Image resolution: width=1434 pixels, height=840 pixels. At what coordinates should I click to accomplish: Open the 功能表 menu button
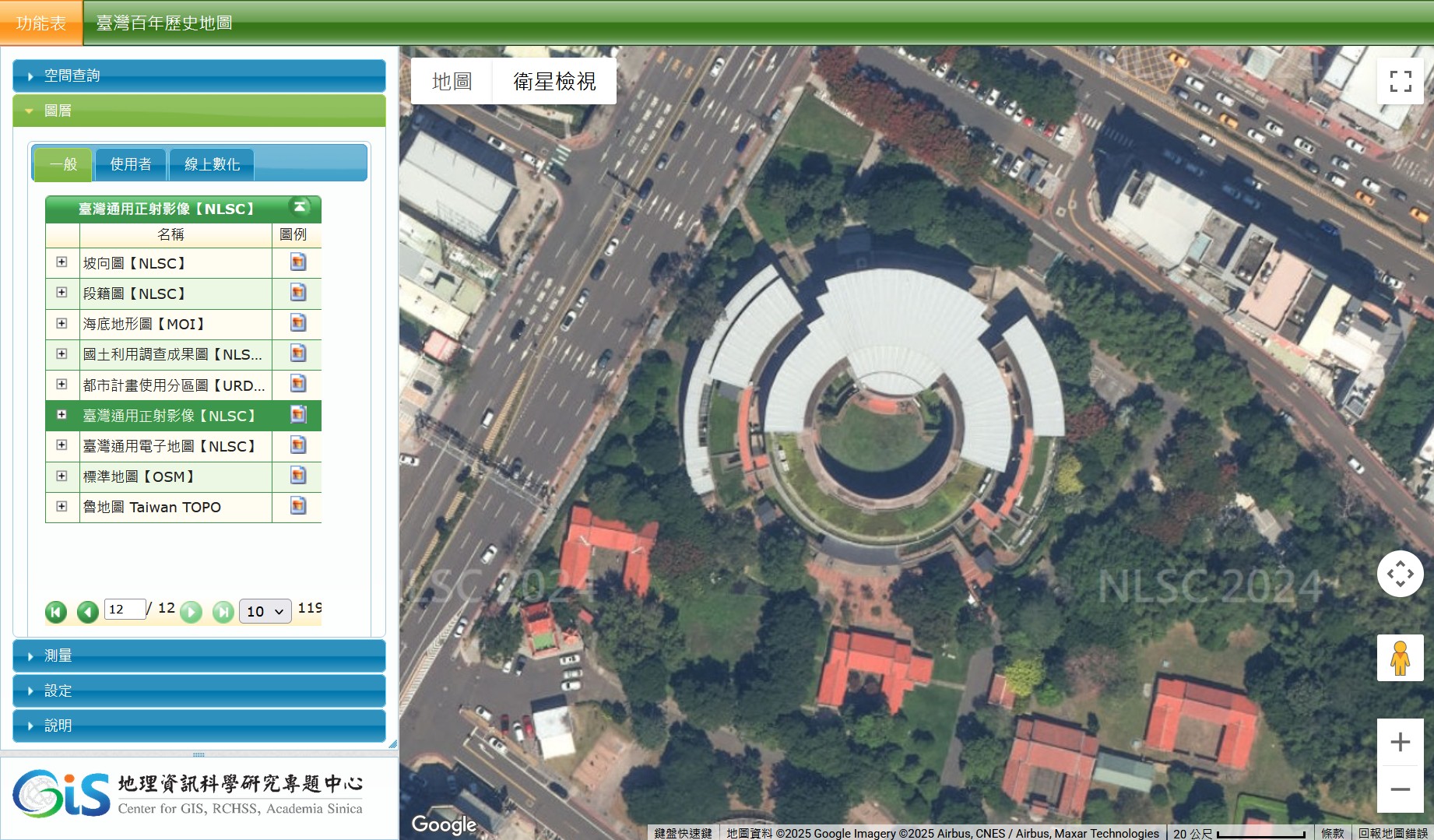point(40,23)
